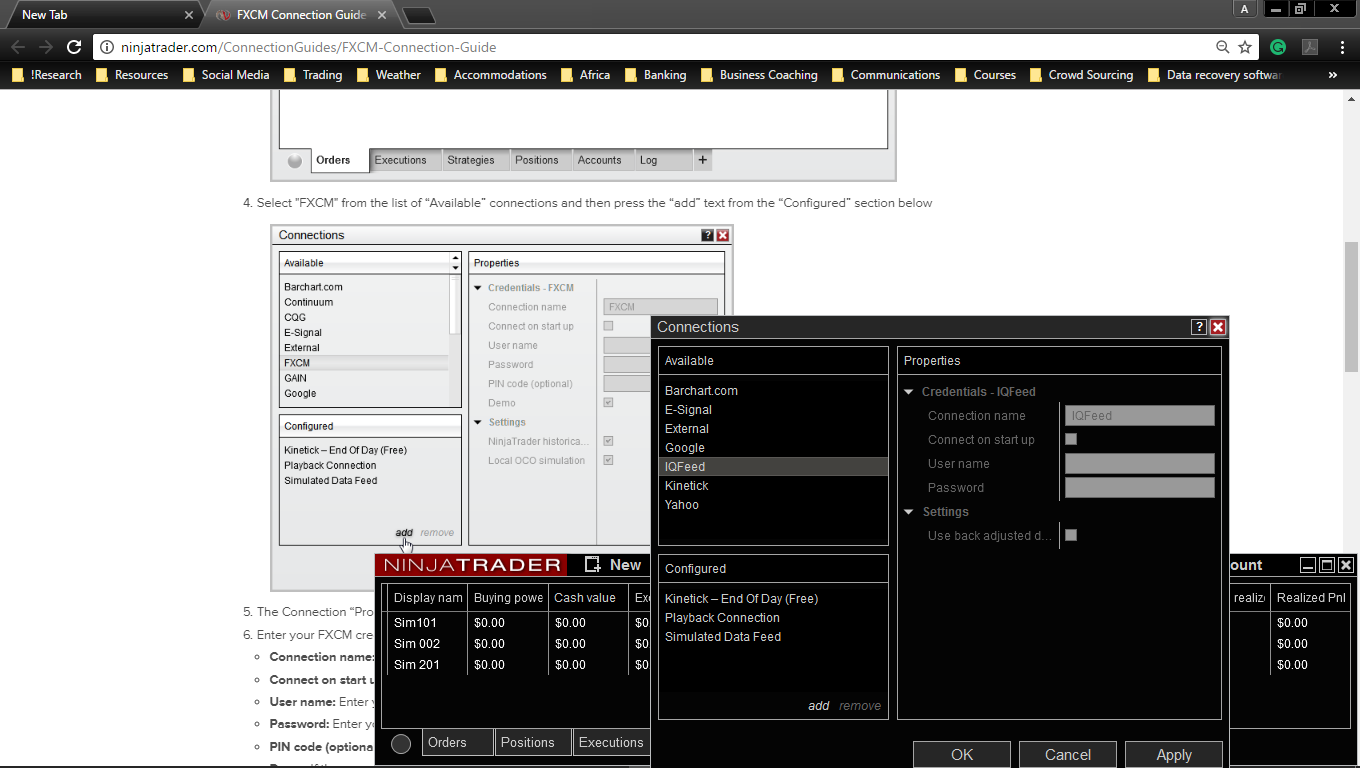Open the Trading bookmark folder
Image resolution: width=1360 pixels, height=768 pixels.
pos(313,75)
